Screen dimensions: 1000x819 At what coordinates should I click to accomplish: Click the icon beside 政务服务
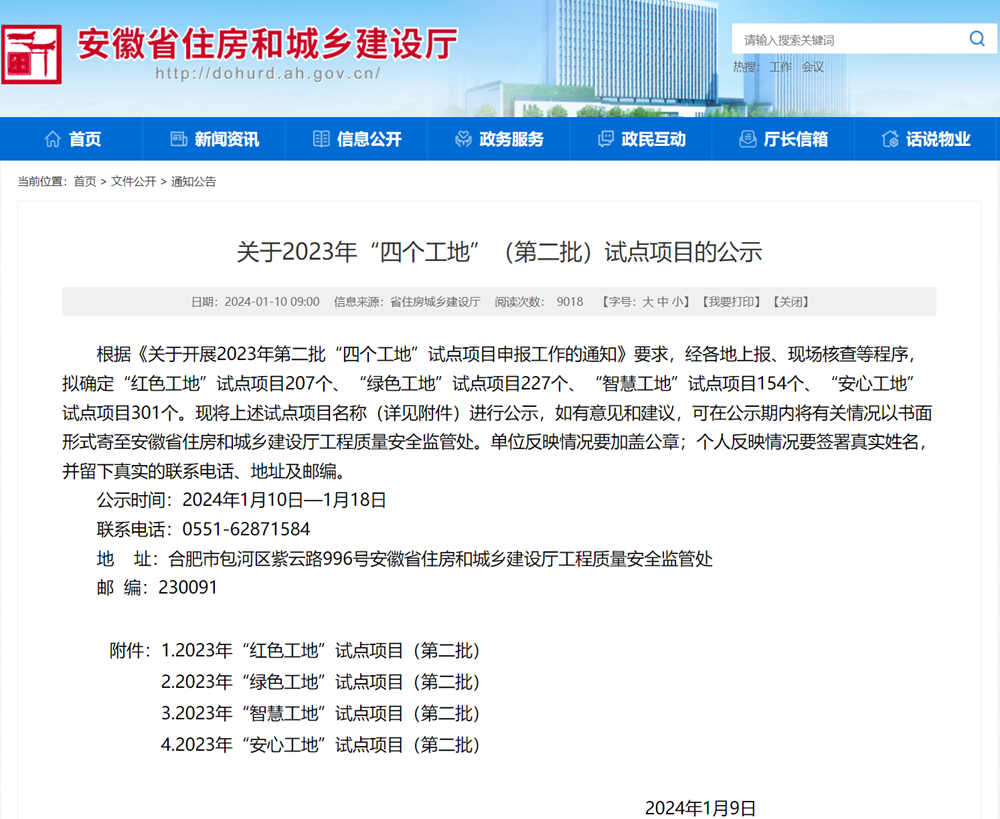point(463,140)
